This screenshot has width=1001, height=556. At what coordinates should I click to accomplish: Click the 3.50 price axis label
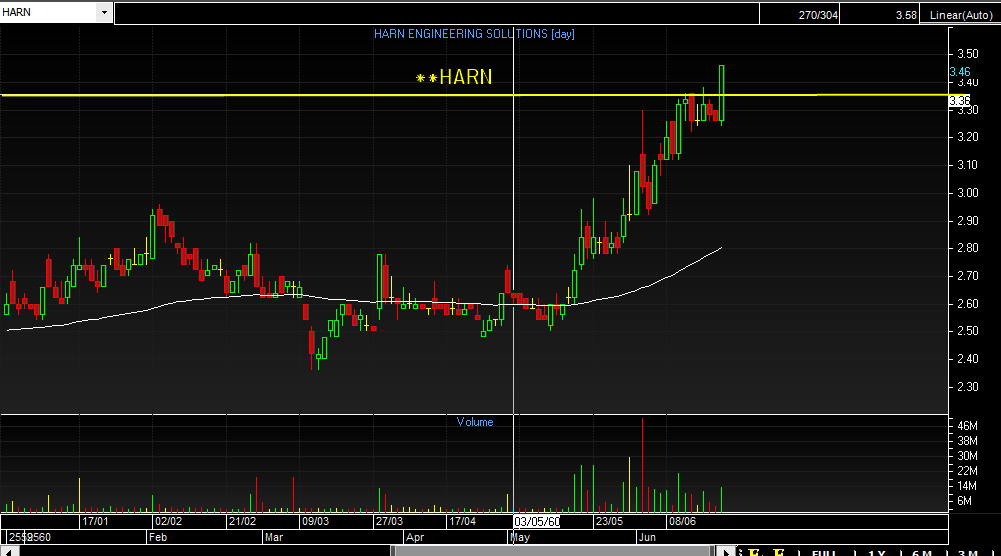967,54
